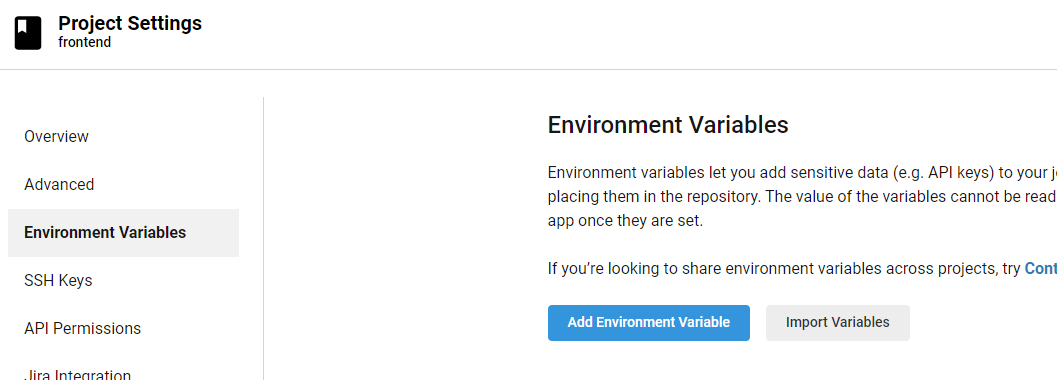Click the line "app once they are set."
Viewport: 1057px width, 380px height.
tap(626, 221)
